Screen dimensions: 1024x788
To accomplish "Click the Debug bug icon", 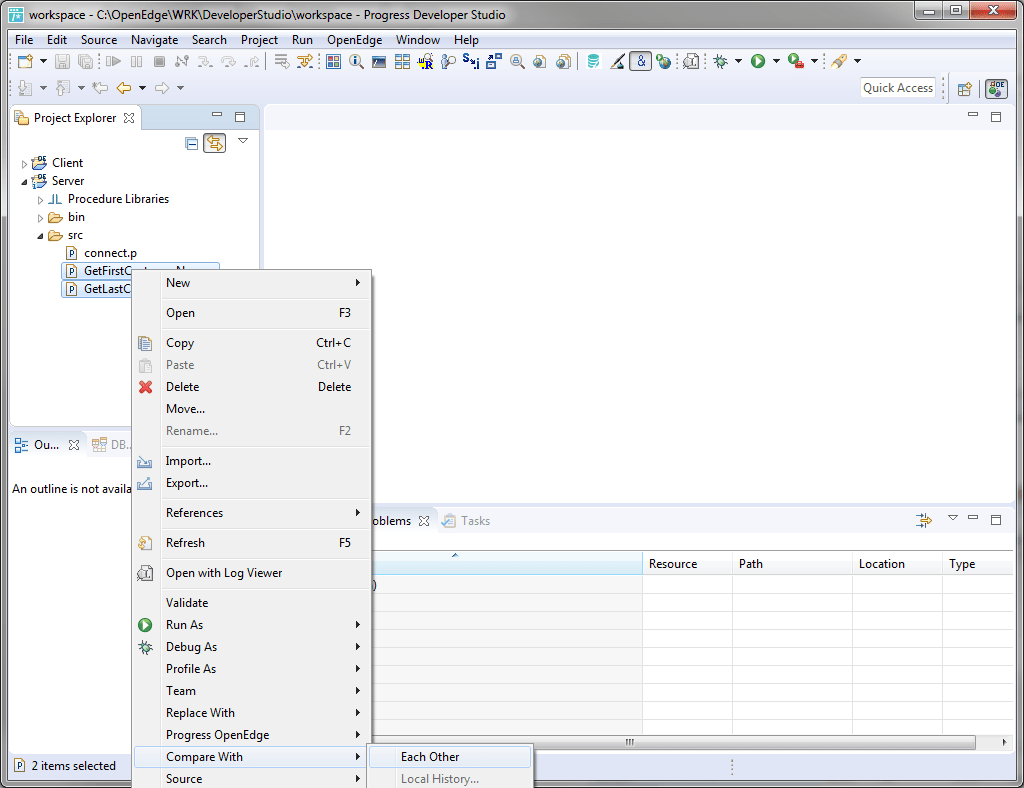I will click(720, 61).
